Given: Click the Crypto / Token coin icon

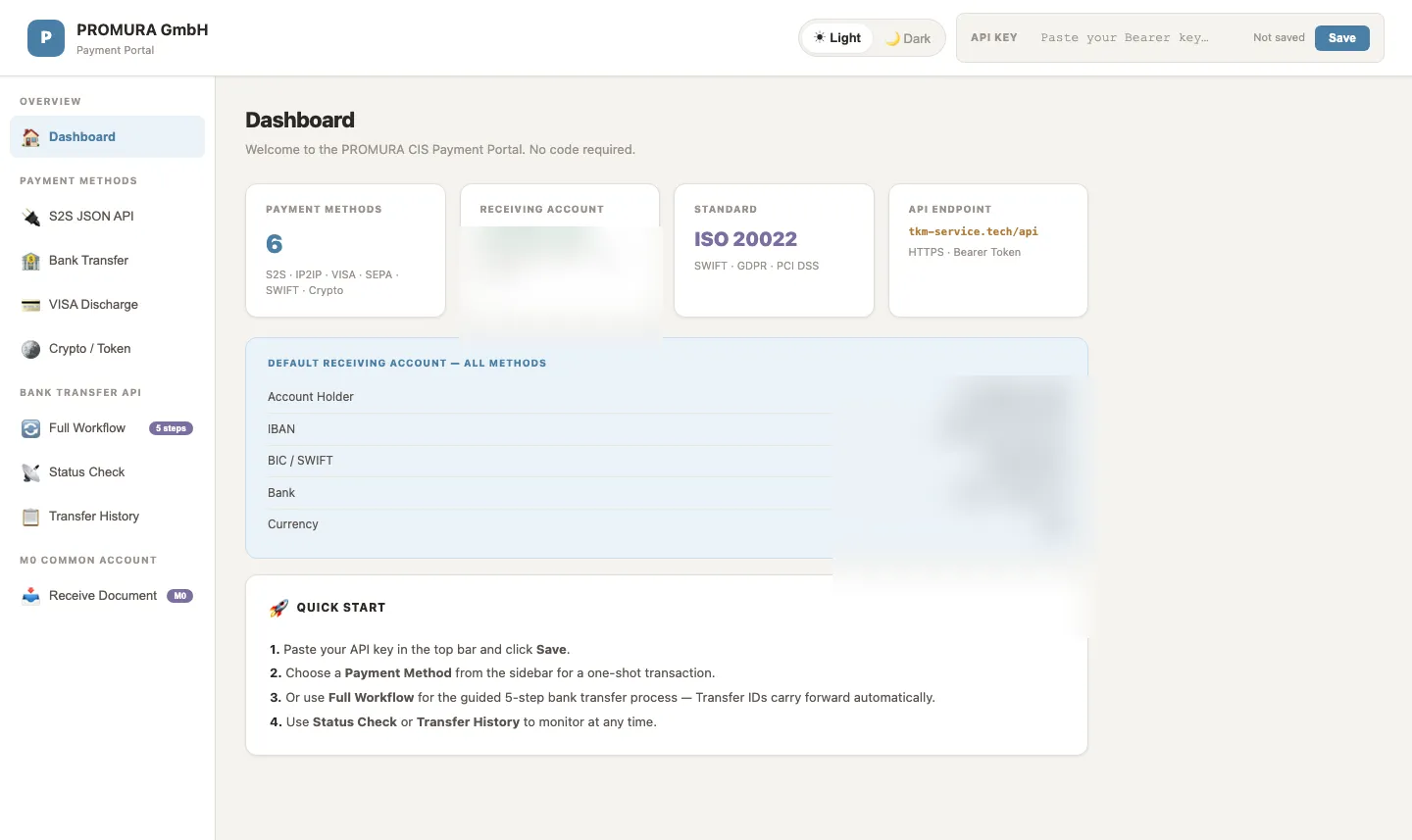Looking at the screenshot, I should point(31,349).
